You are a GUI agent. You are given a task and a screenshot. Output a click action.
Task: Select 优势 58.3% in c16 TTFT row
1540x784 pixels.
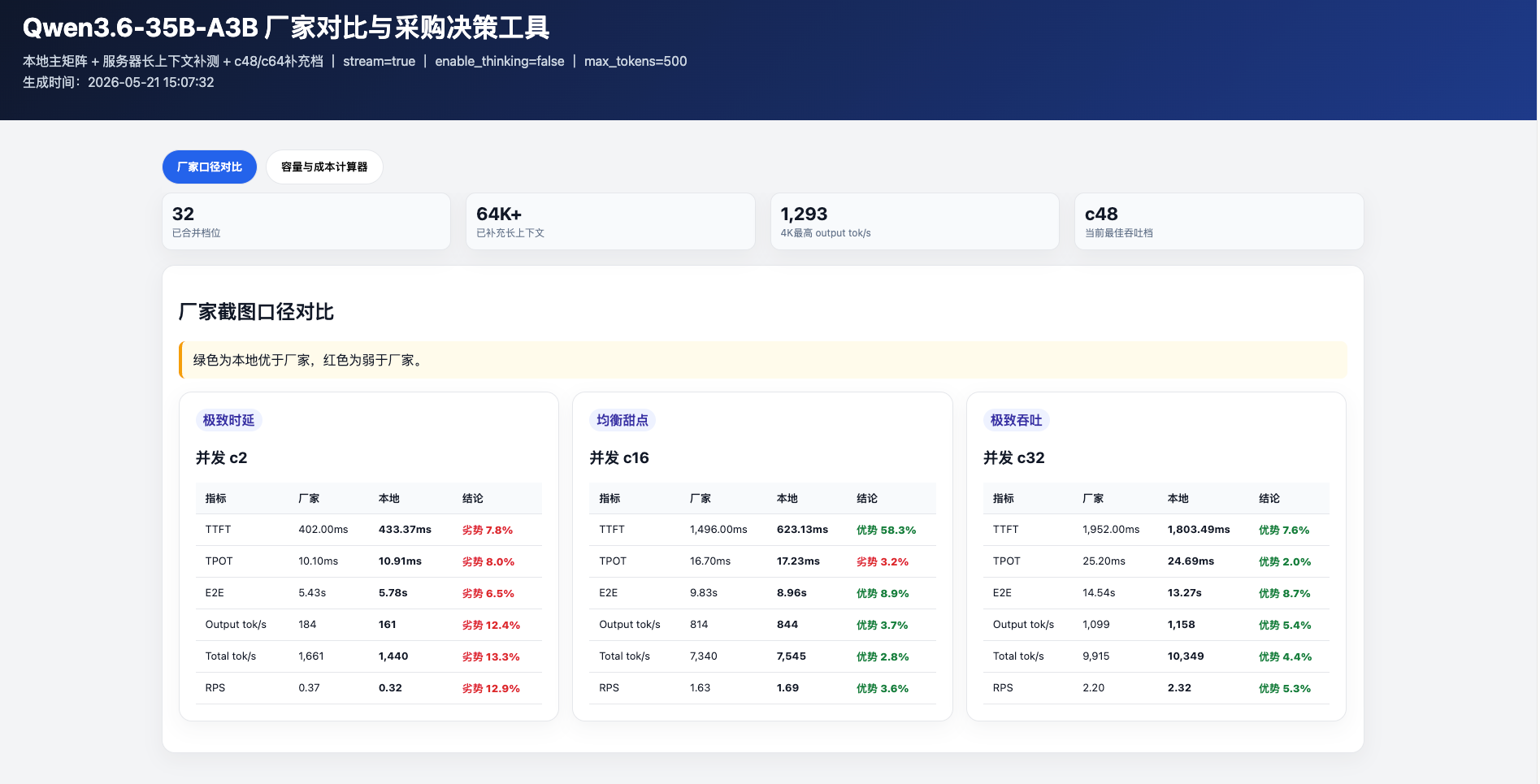(x=886, y=530)
